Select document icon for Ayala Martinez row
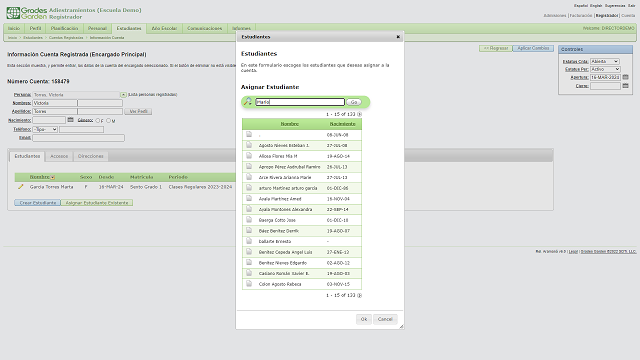Screen dimensions: 640x360 (249, 198)
